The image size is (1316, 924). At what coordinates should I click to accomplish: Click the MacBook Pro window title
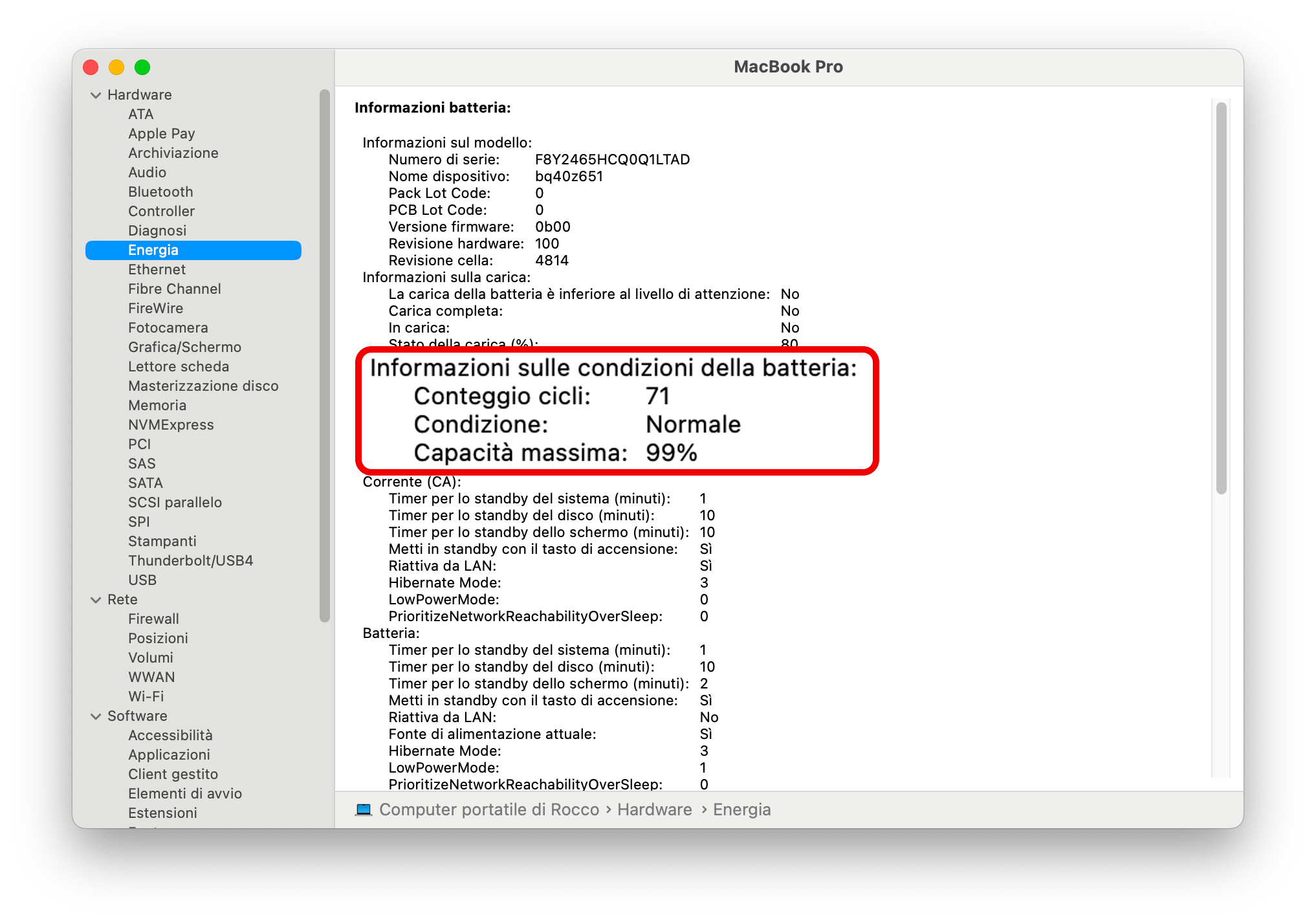click(x=788, y=67)
